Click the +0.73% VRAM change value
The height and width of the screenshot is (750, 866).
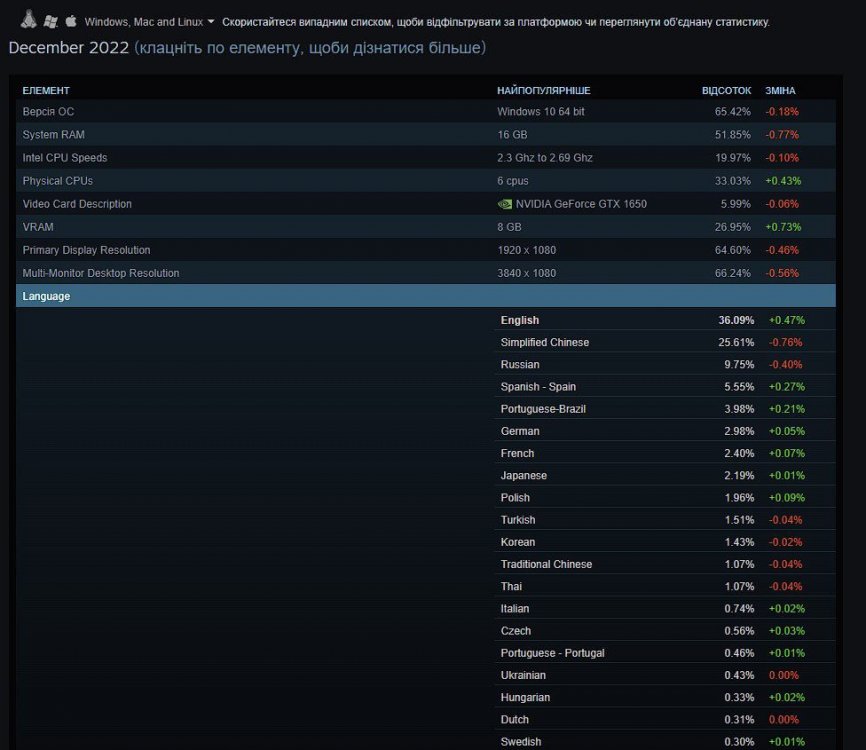pos(783,227)
